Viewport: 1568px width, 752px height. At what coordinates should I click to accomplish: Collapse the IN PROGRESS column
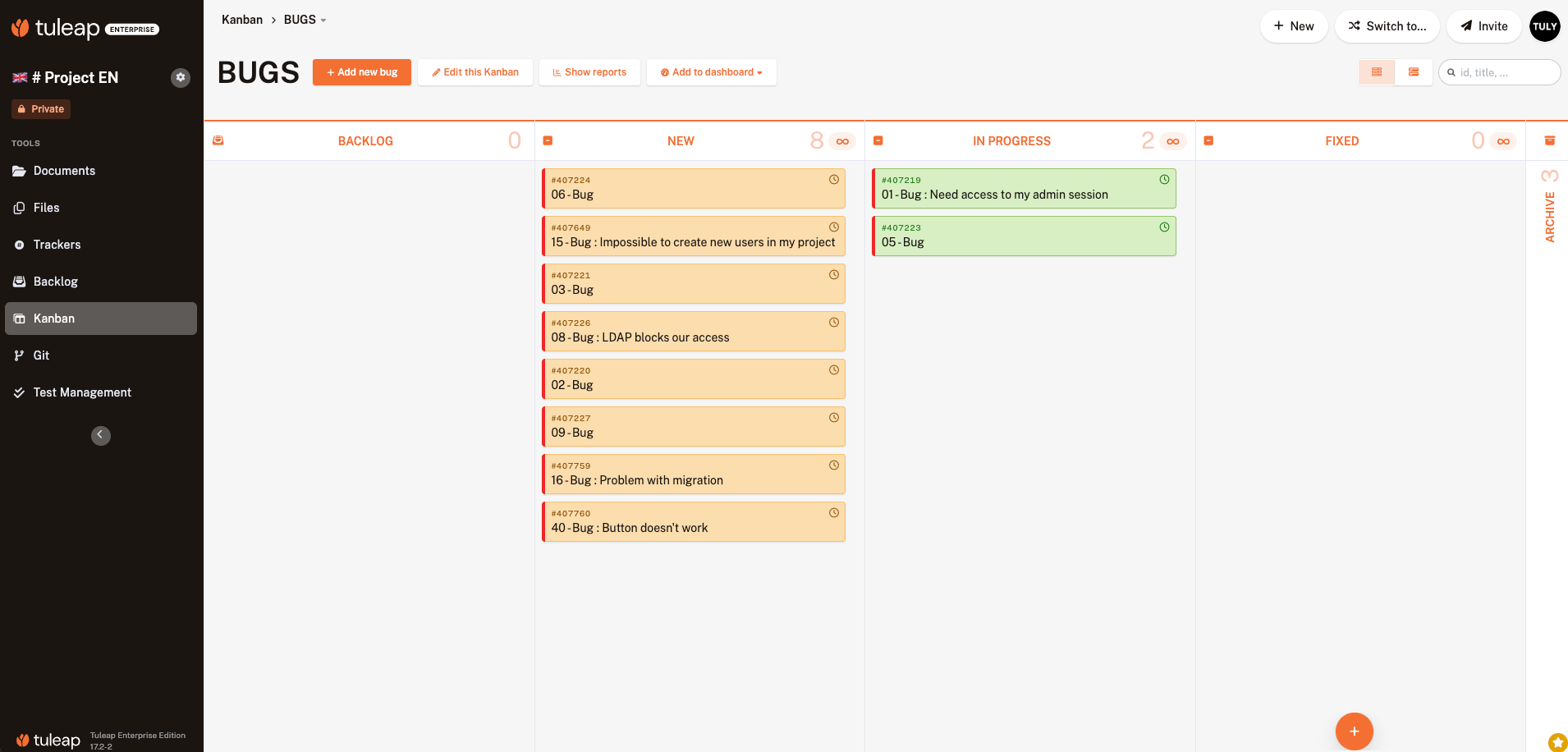tap(878, 141)
